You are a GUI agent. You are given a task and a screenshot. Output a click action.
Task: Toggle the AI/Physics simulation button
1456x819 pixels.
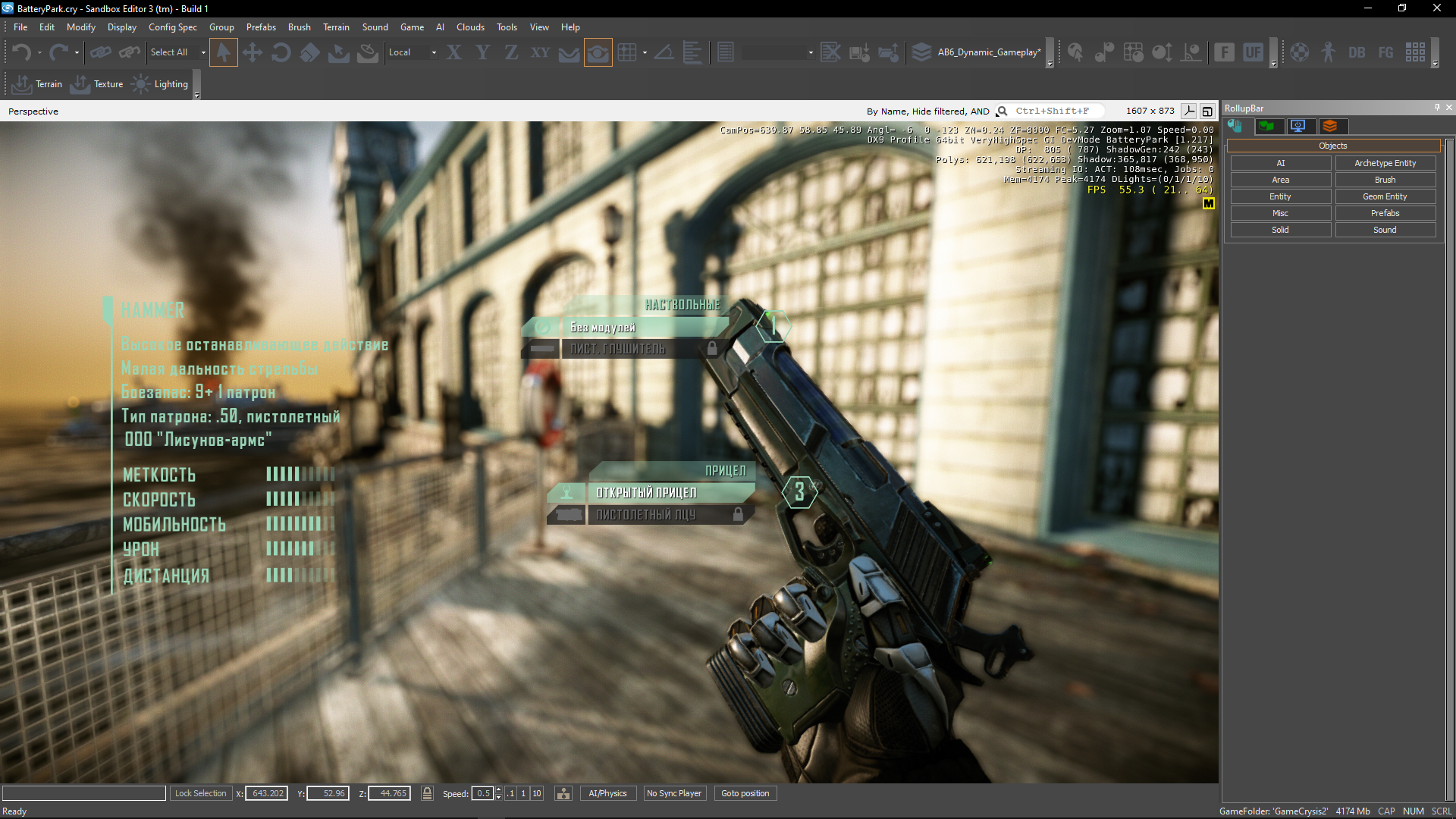pyautogui.click(x=607, y=793)
